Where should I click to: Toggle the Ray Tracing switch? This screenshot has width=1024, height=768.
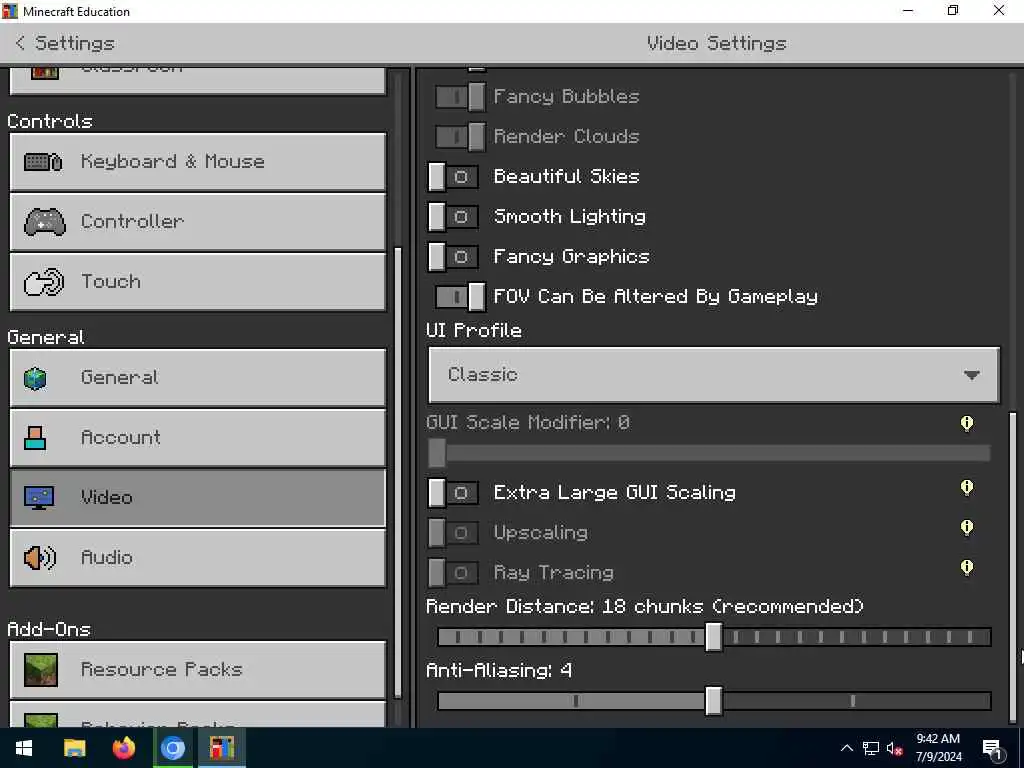pos(453,573)
